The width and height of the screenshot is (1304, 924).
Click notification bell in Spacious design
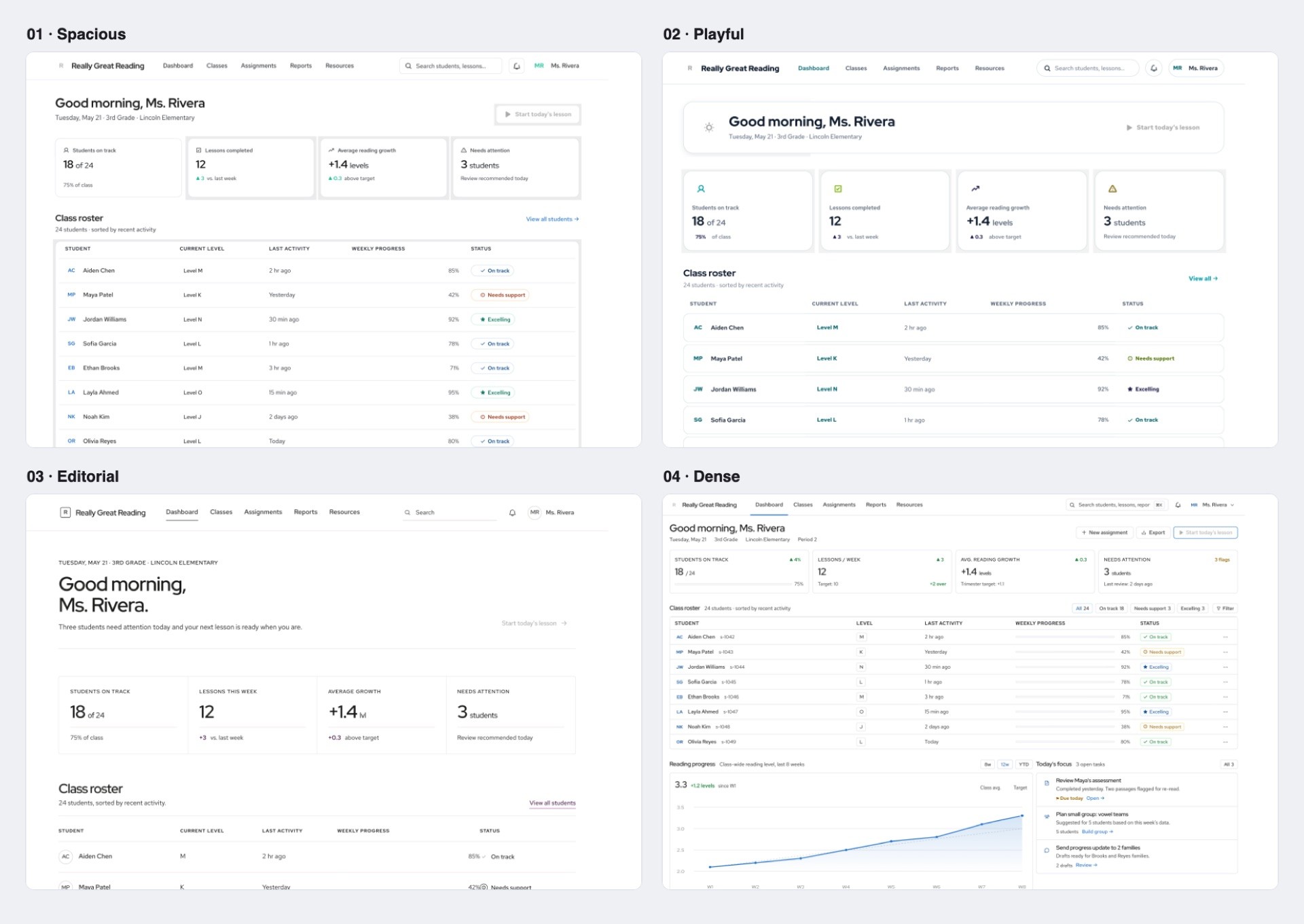pyautogui.click(x=517, y=66)
